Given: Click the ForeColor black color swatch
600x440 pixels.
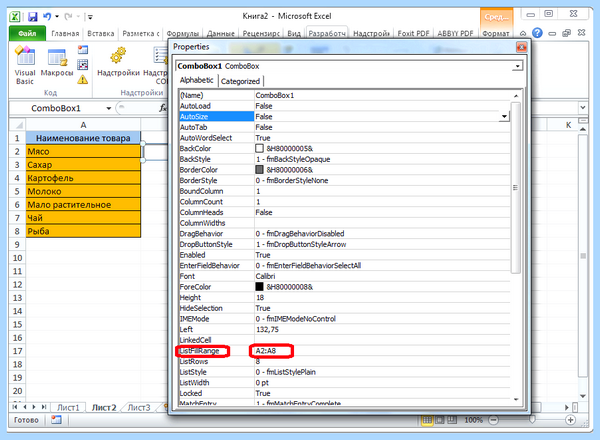Looking at the screenshot, I should (x=259, y=287).
